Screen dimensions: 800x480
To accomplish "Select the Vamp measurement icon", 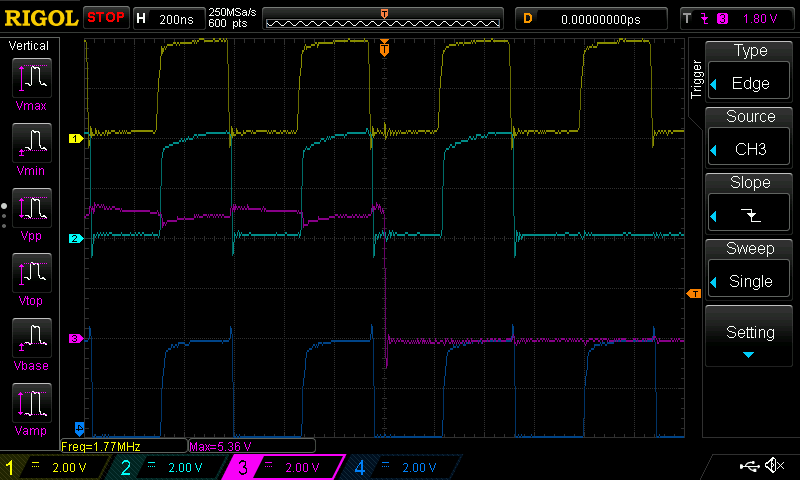I will 32,403.
